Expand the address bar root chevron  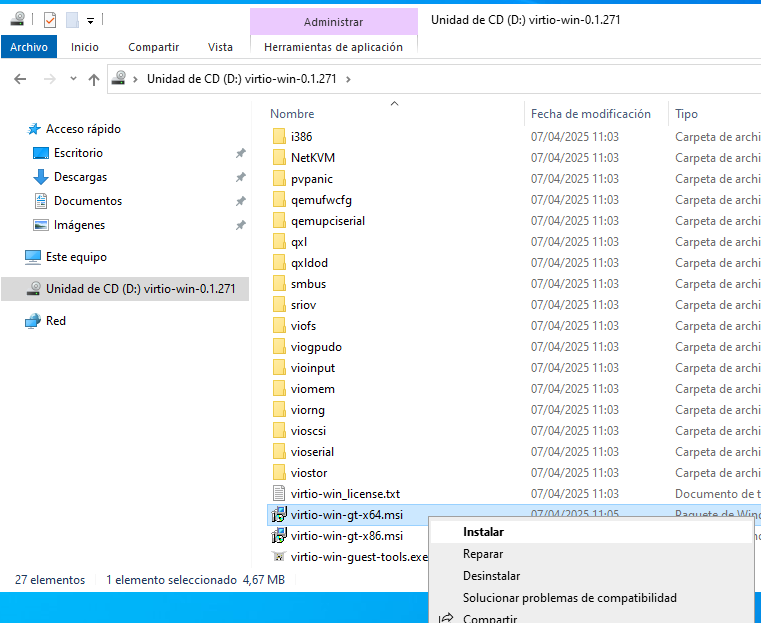pyautogui.click(x=136, y=79)
